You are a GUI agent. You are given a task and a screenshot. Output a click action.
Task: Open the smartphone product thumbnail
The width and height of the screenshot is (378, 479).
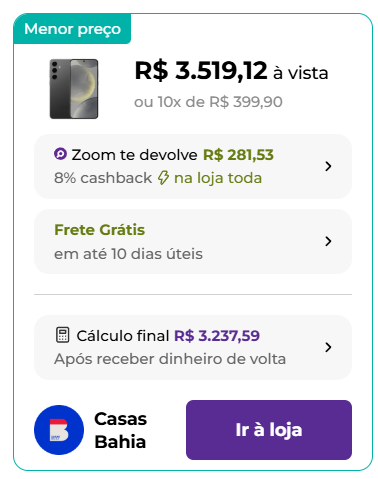point(74,89)
